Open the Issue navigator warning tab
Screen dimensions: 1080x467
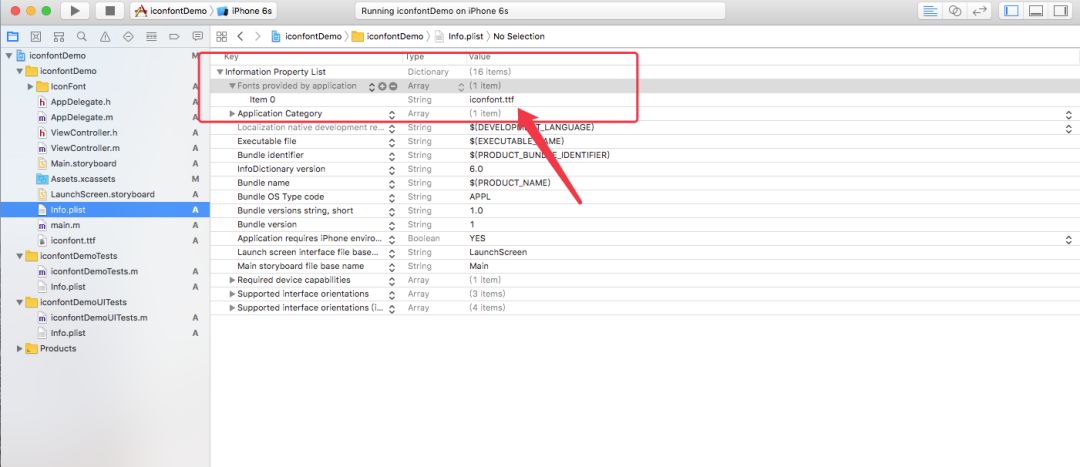(105, 37)
